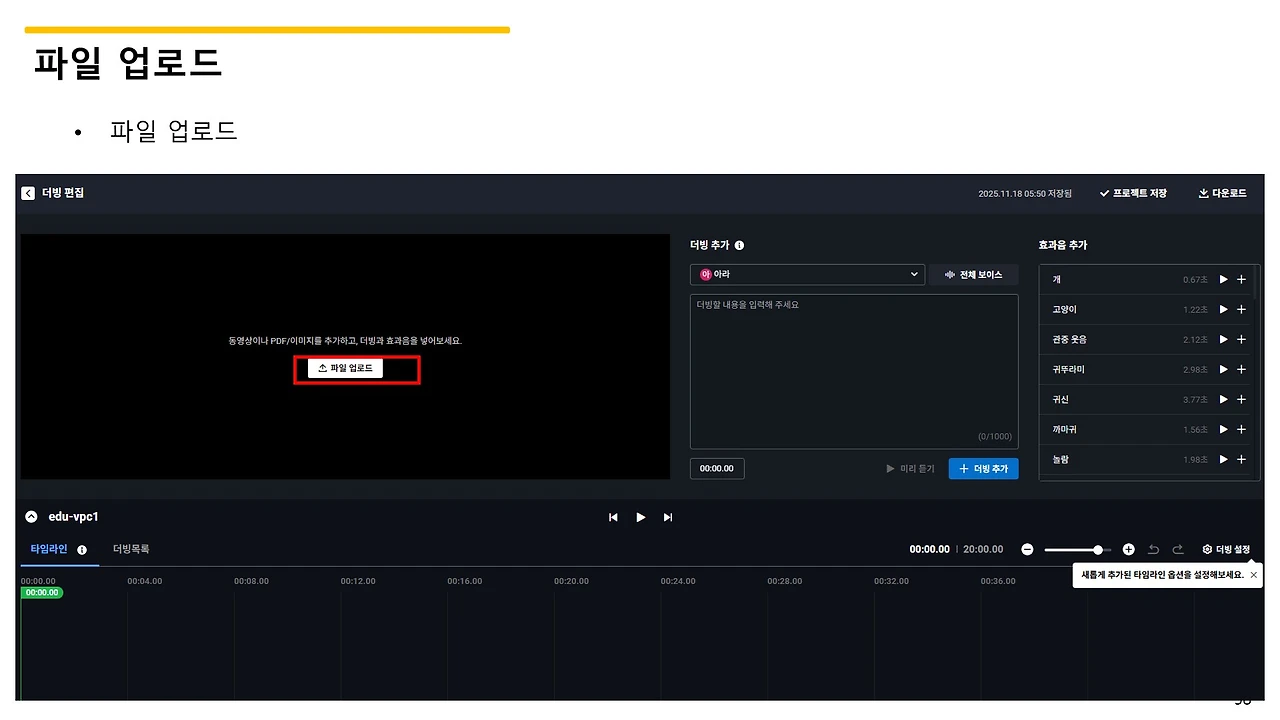Viewport: 1280px width, 720px height.
Task: Click the 프로젝트 저장 button
Action: coord(1133,193)
